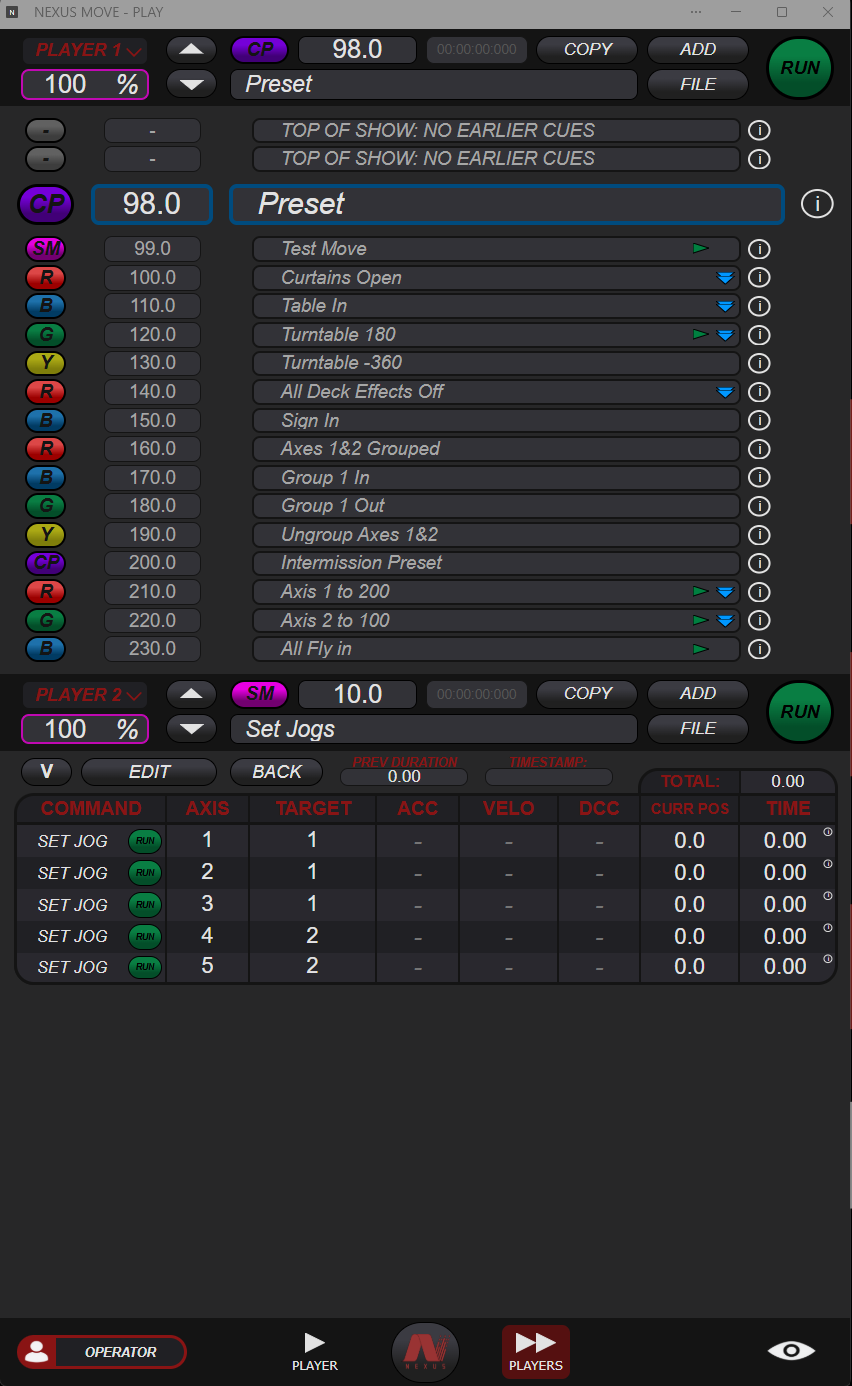Viewport: 852px width, 1386px height.
Task: Click the SM type badge in Player 2 header
Action: point(260,694)
